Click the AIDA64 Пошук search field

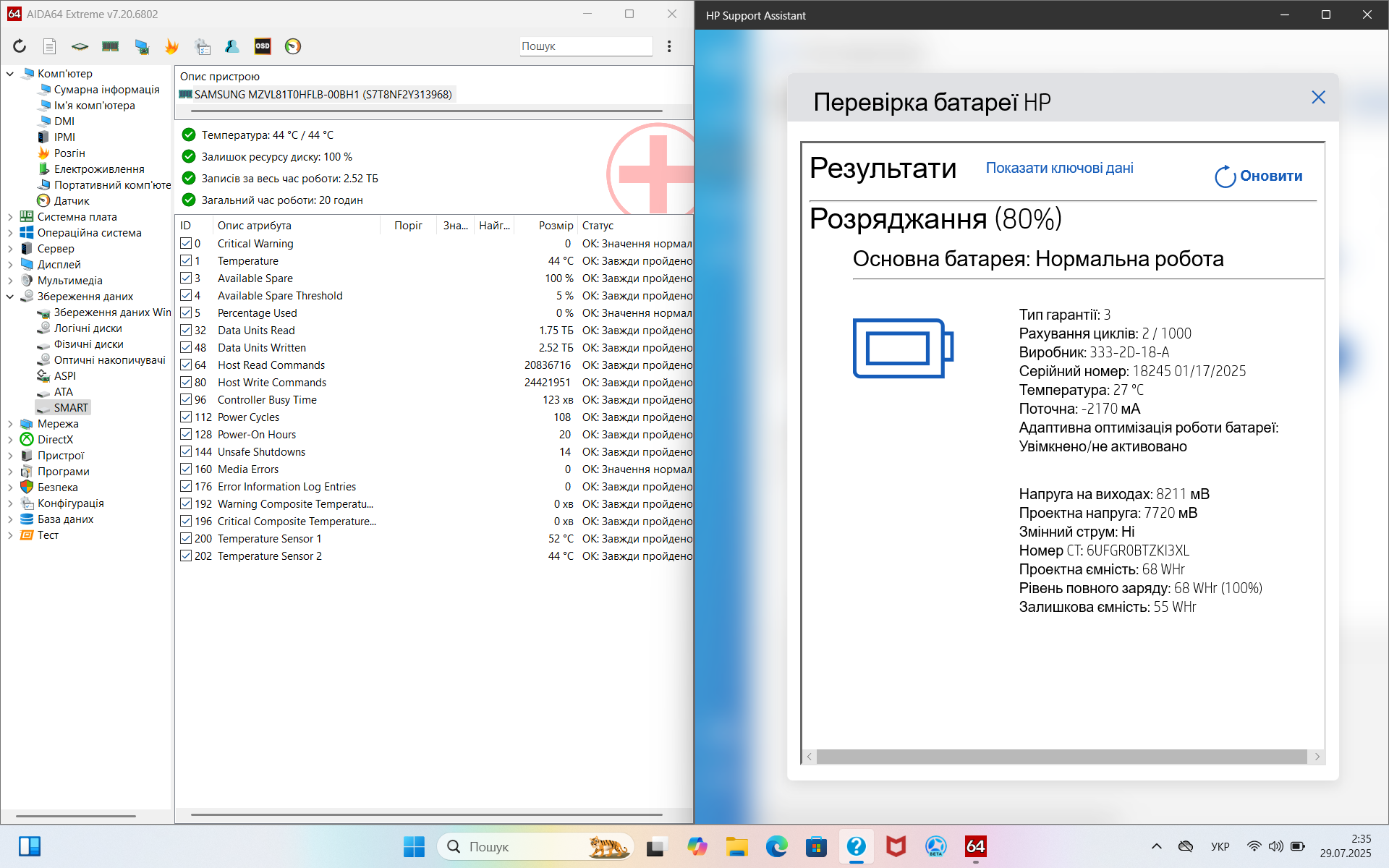click(x=585, y=46)
